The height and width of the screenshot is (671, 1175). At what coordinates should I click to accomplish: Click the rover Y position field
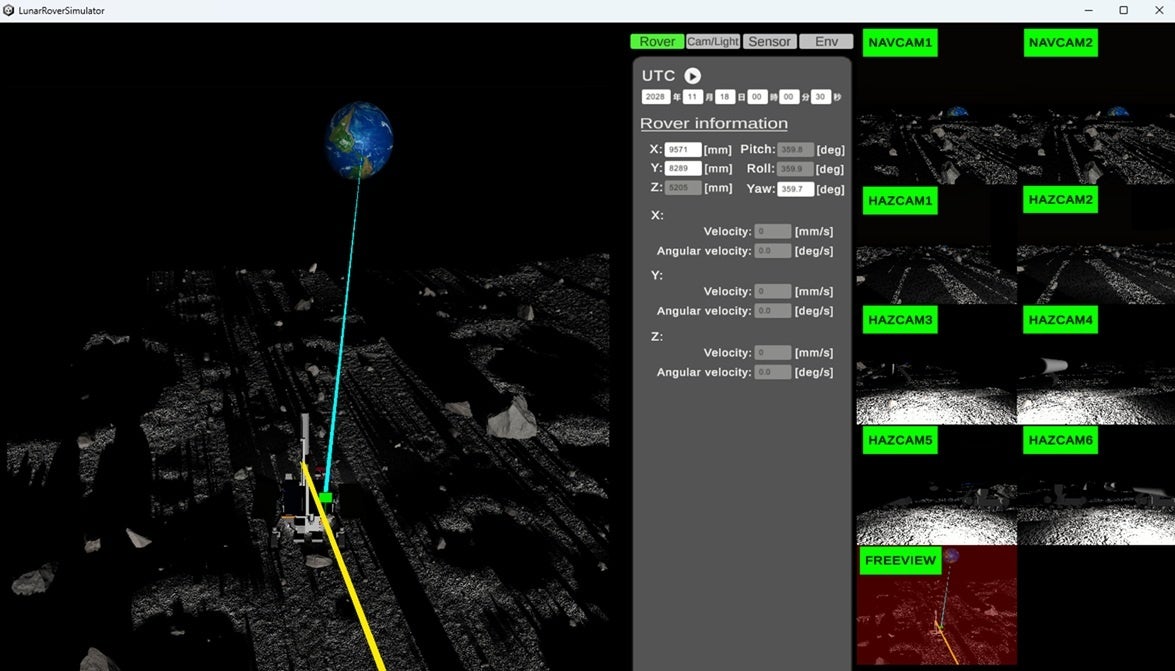tap(683, 169)
